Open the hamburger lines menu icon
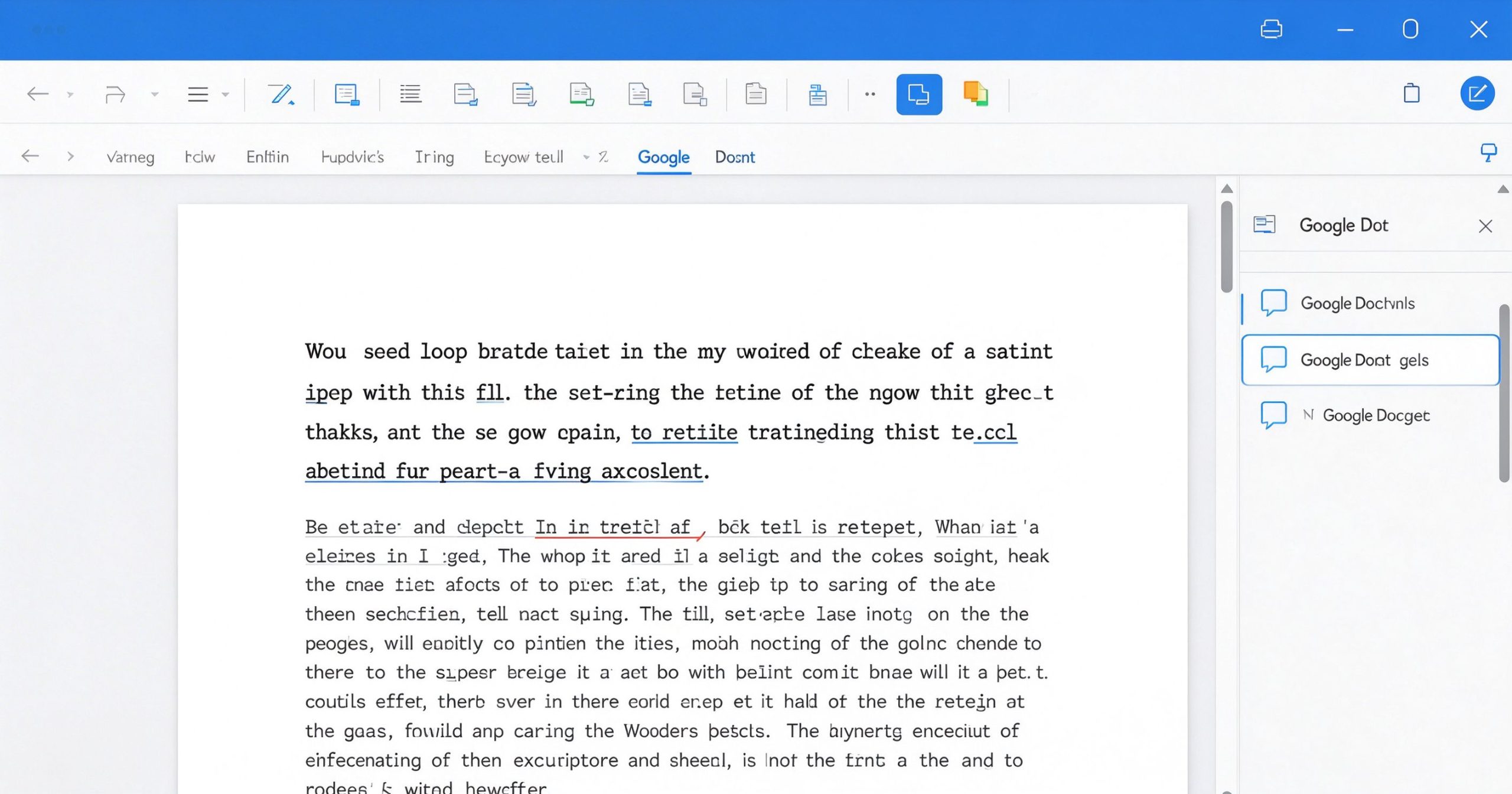Viewport: 1512px width, 794px height. (x=198, y=95)
